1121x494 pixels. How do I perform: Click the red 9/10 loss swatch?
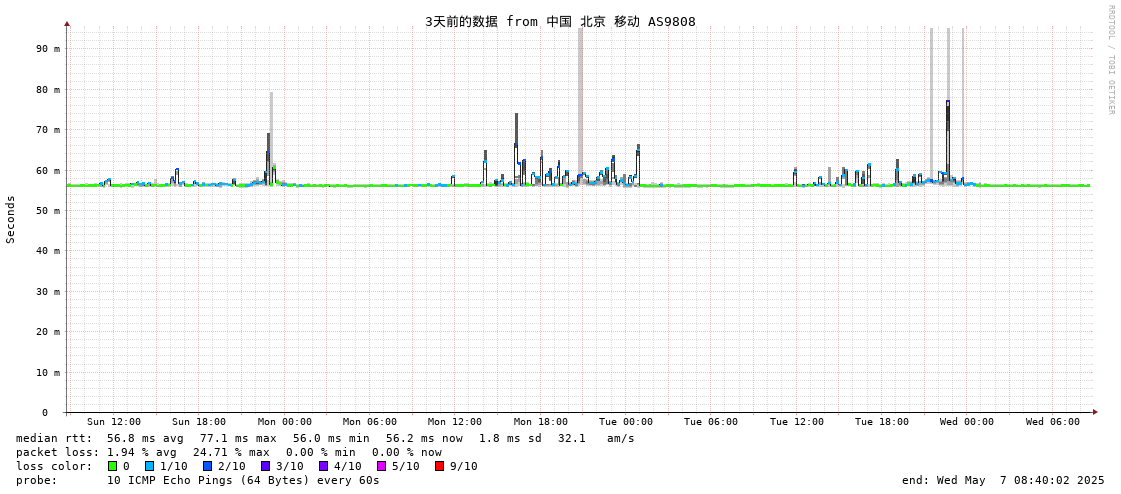tap(440, 466)
